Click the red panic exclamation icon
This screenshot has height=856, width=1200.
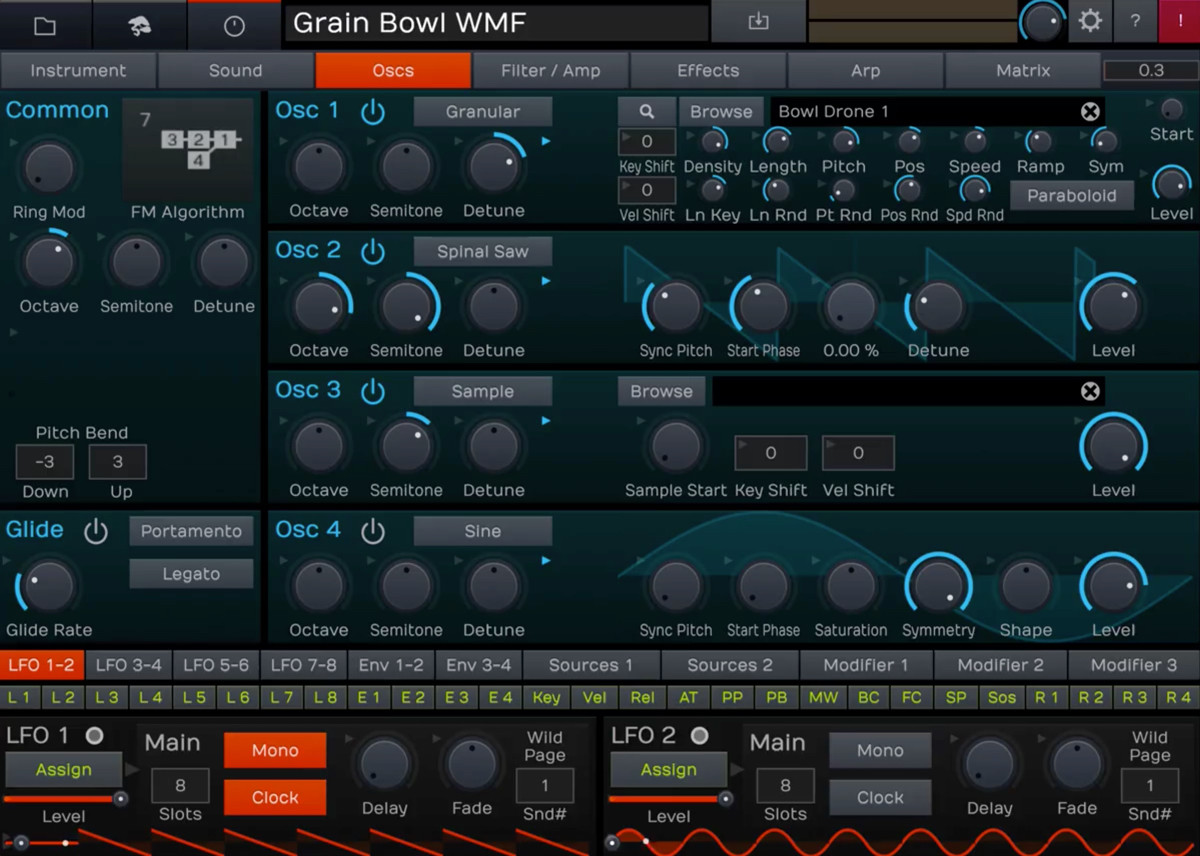(1179, 22)
